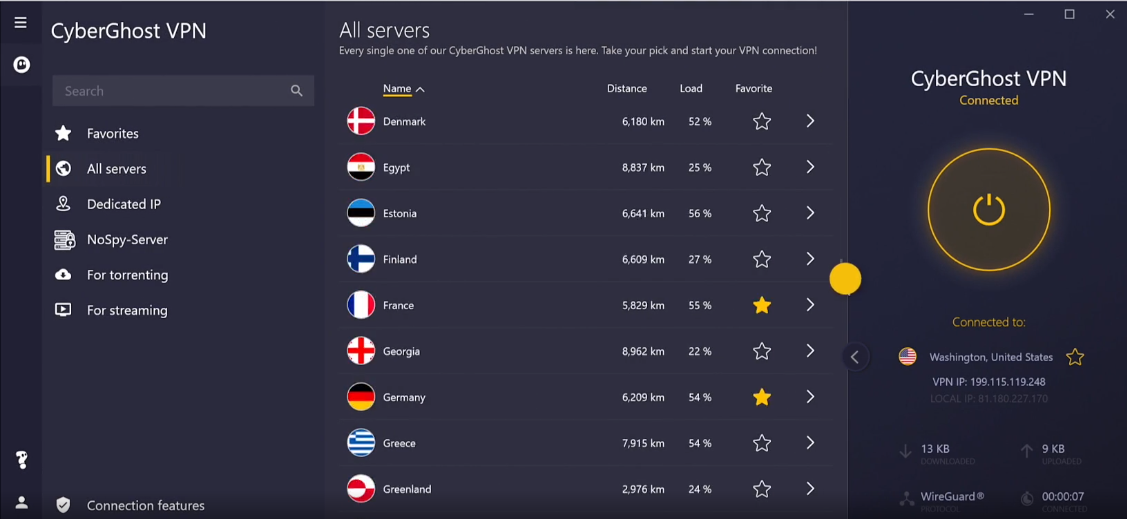Open the user account icon
1127x519 pixels.
coord(21,503)
